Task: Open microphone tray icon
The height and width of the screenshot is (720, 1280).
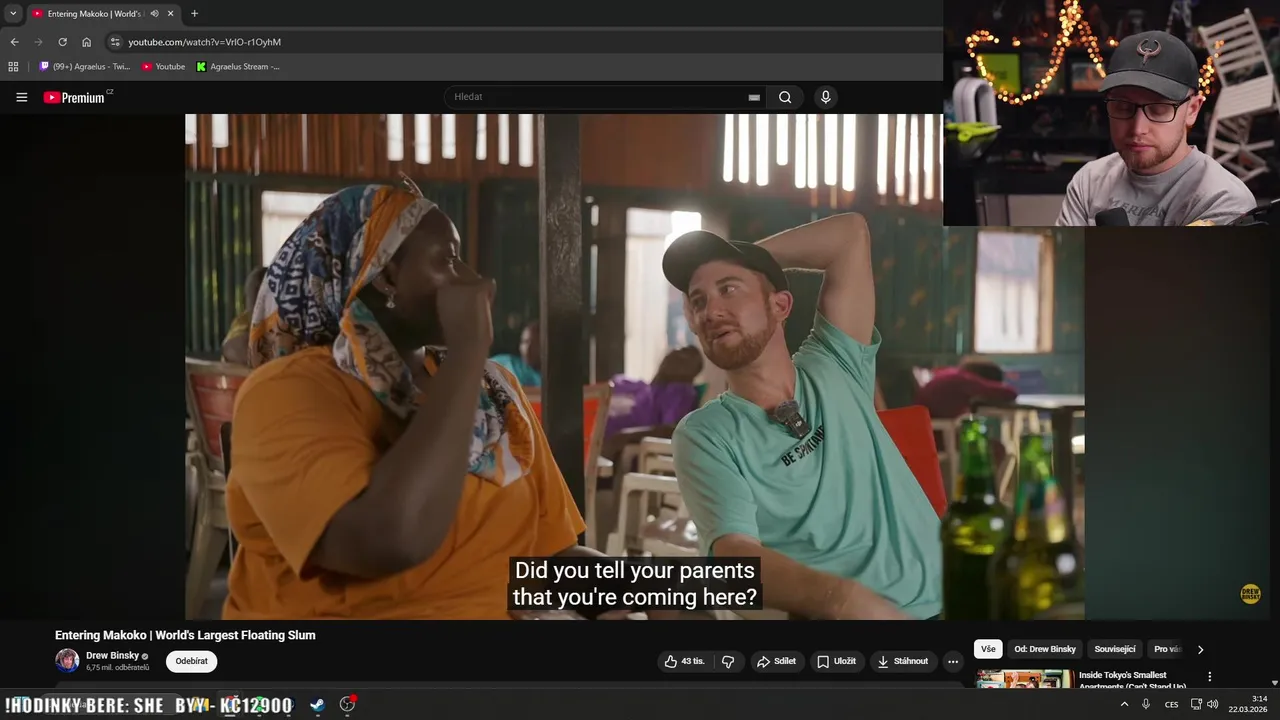Action: pyautogui.click(x=1146, y=704)
